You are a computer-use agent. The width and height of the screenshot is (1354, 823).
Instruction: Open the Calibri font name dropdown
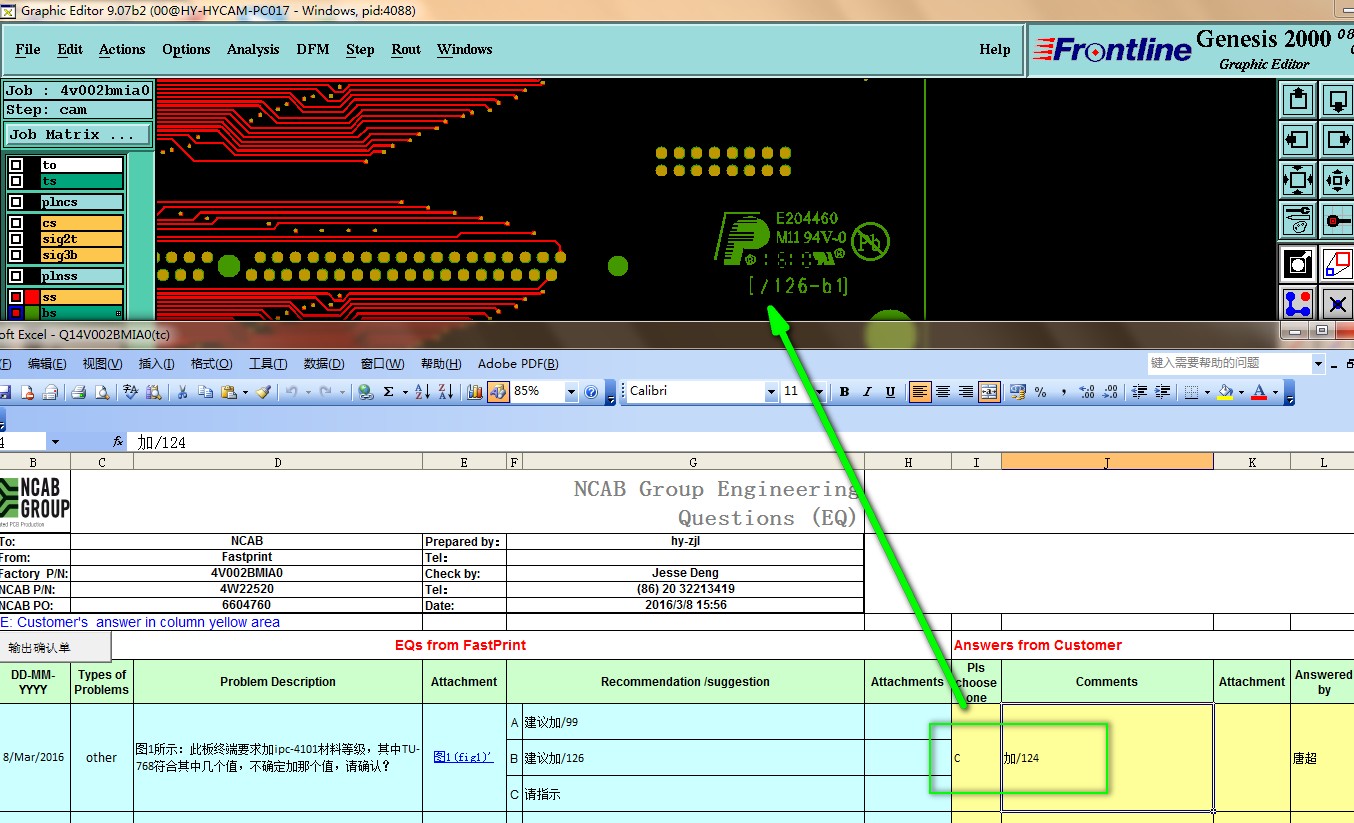coord(771,392)
